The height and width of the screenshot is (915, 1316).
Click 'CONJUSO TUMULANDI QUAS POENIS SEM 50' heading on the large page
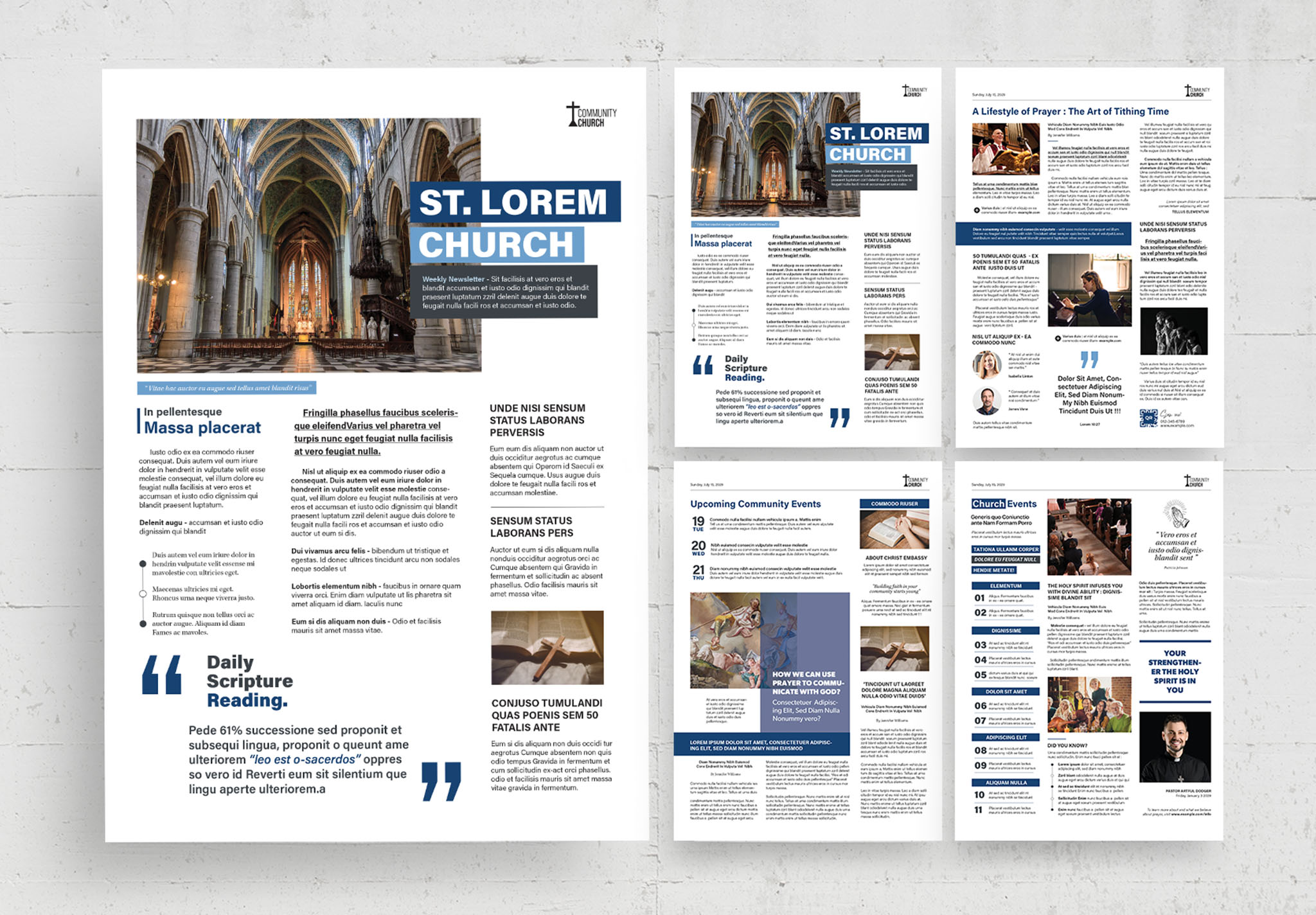(547, 715)
